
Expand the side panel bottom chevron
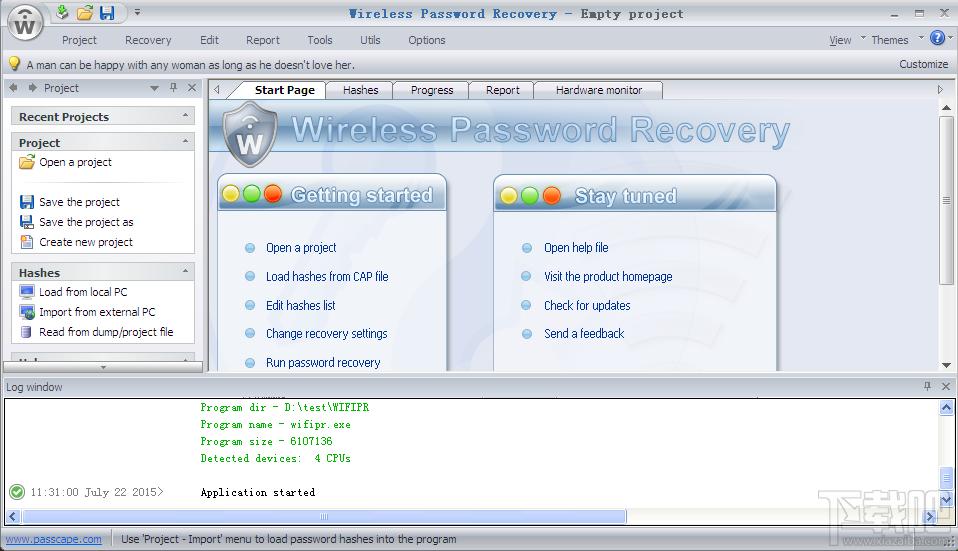(103, 367)
